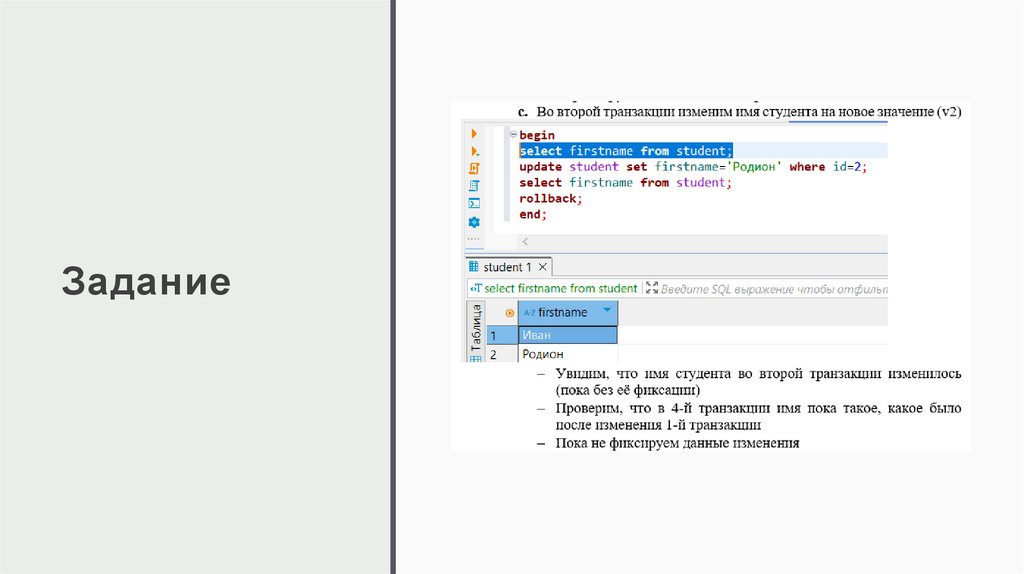
Task: Execute the SQL script with the orange script icon
Action: 474,168
